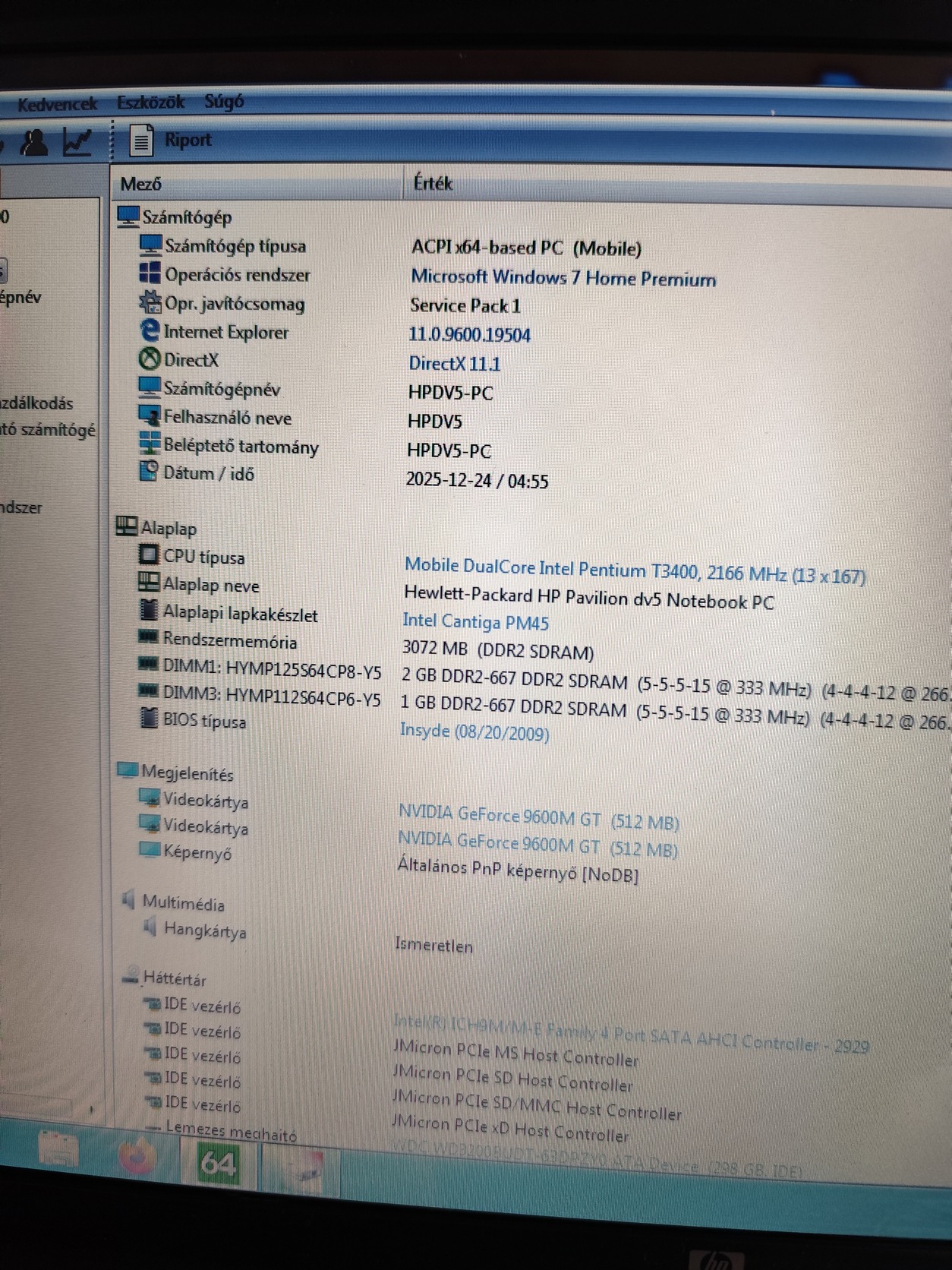Select the Ismeretlen sound card value
Image resolution: width=952 pixels, height=1270 pixels.
433,946
